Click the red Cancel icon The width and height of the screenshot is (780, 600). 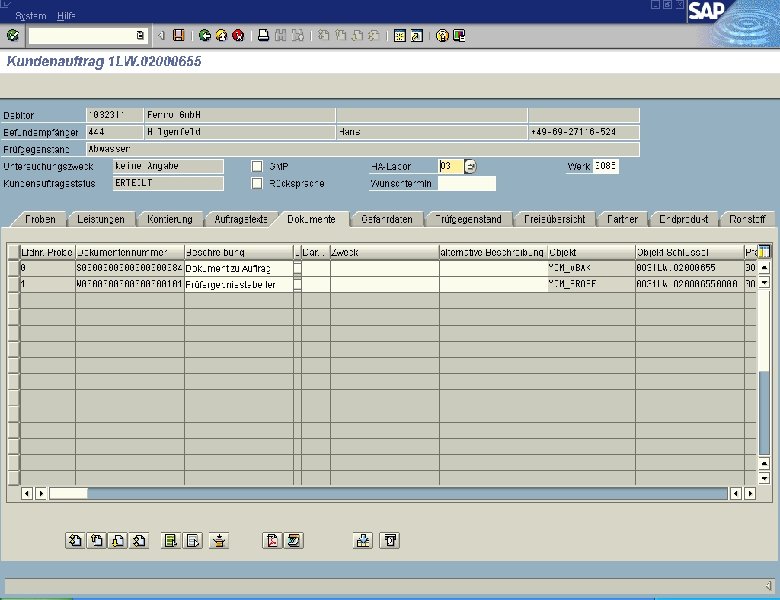(x=238, y=35)
